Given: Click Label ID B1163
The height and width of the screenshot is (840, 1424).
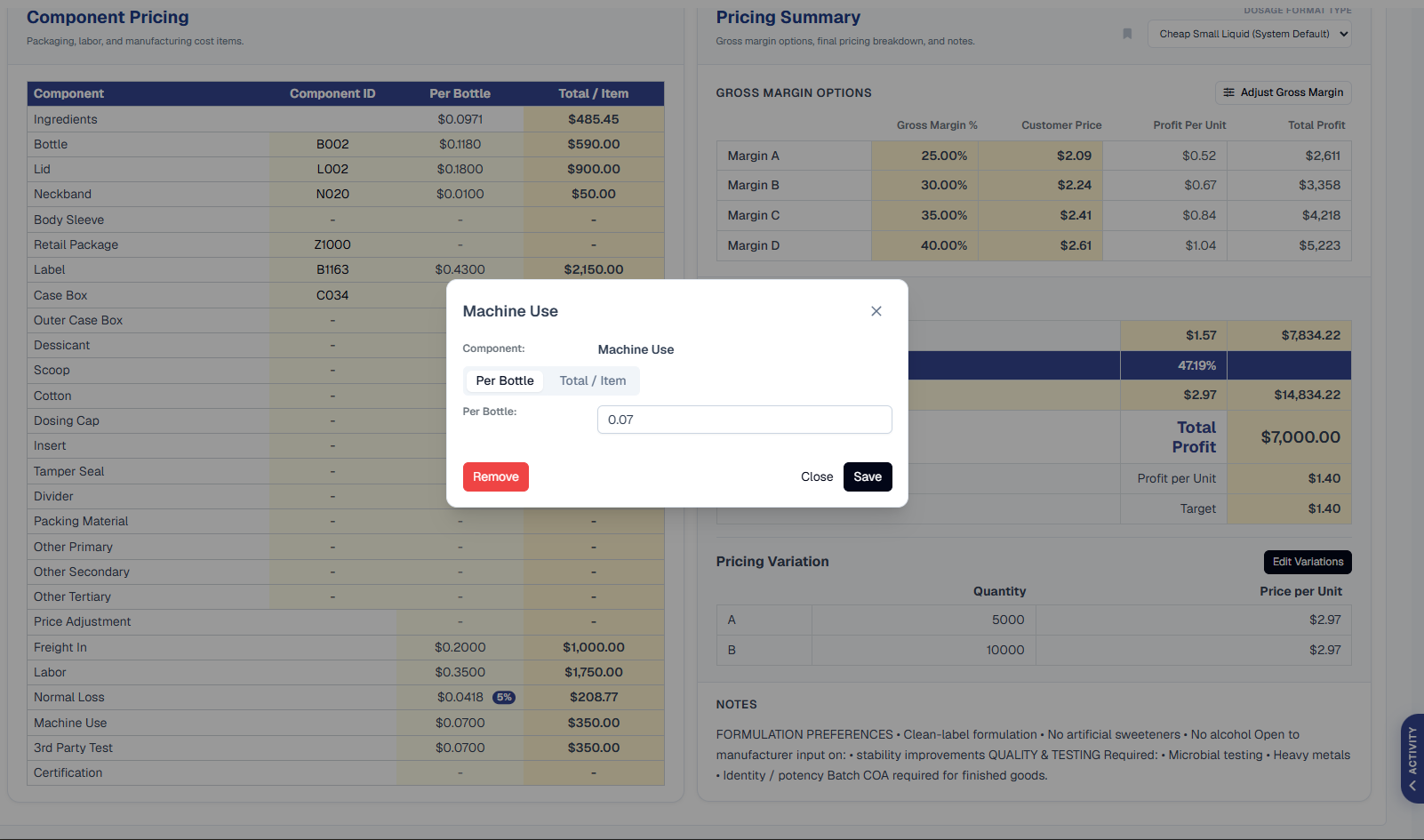Looking at the screenshot, I should click(332, 269).
